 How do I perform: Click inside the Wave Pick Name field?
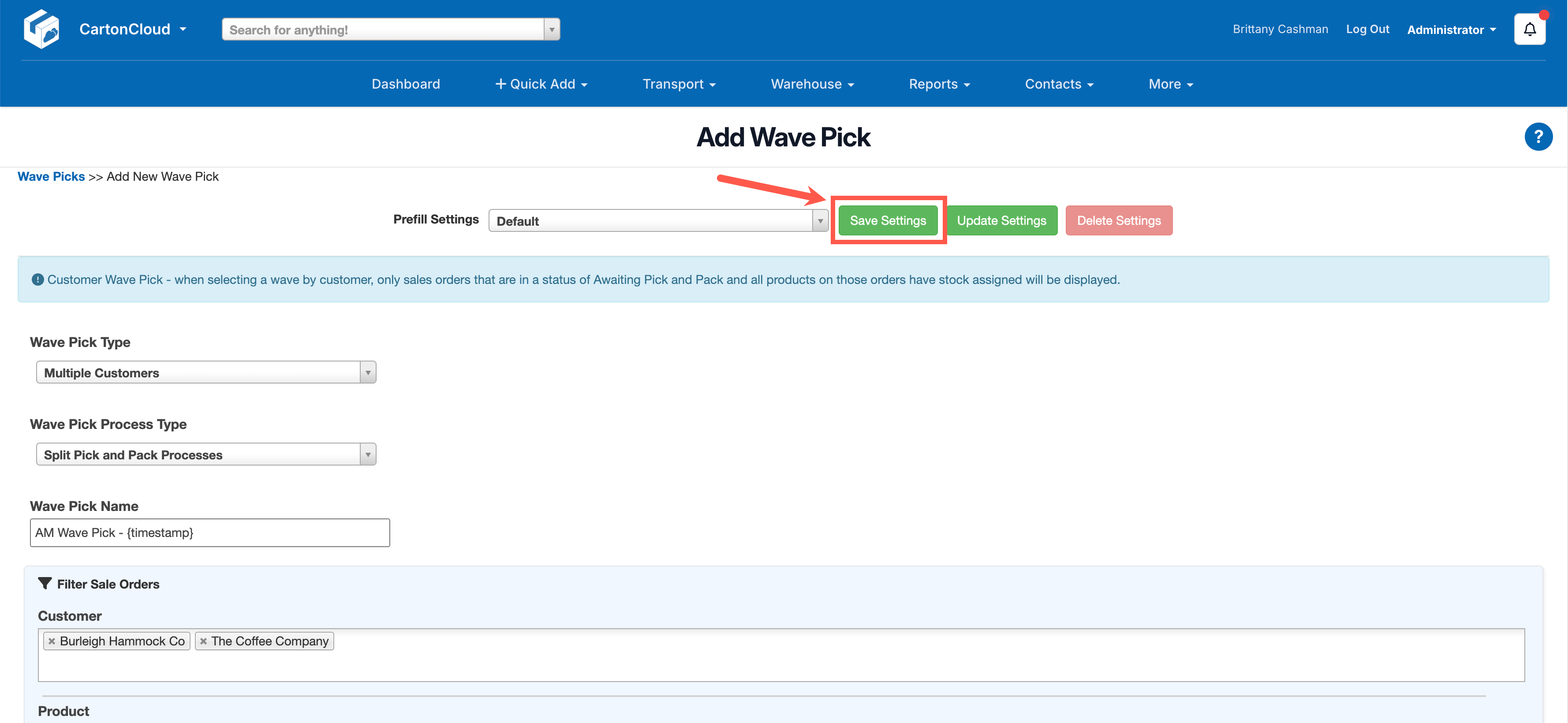coord(209,532)
